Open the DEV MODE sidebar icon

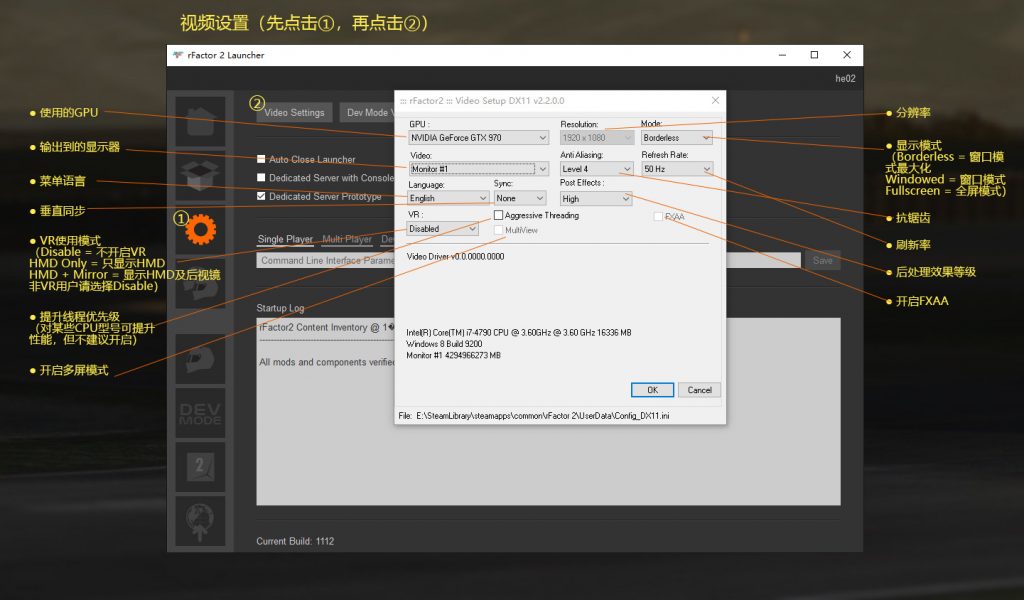(x=200, y=413)
